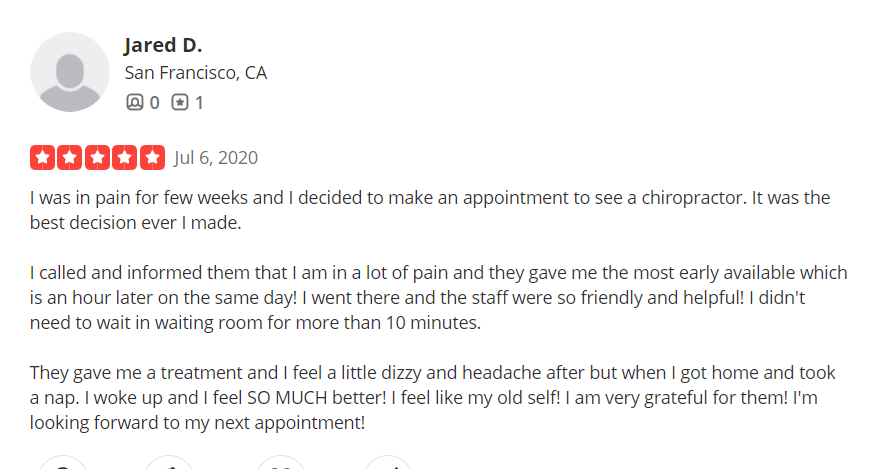Screen dimensions: 879x469
Task: Click the fifth red rating star
Action: click(x=152, y=158)
